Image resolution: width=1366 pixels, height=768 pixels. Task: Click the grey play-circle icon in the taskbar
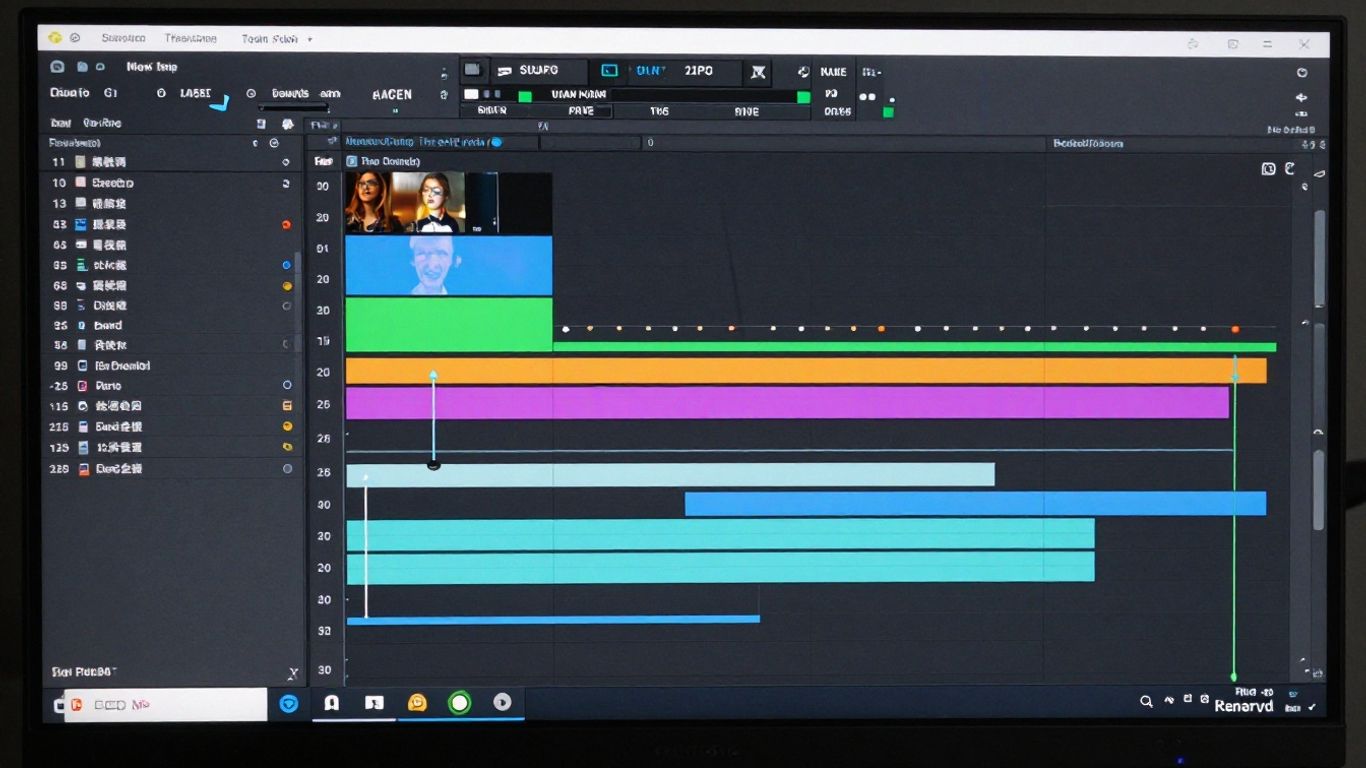coord(502,702)
